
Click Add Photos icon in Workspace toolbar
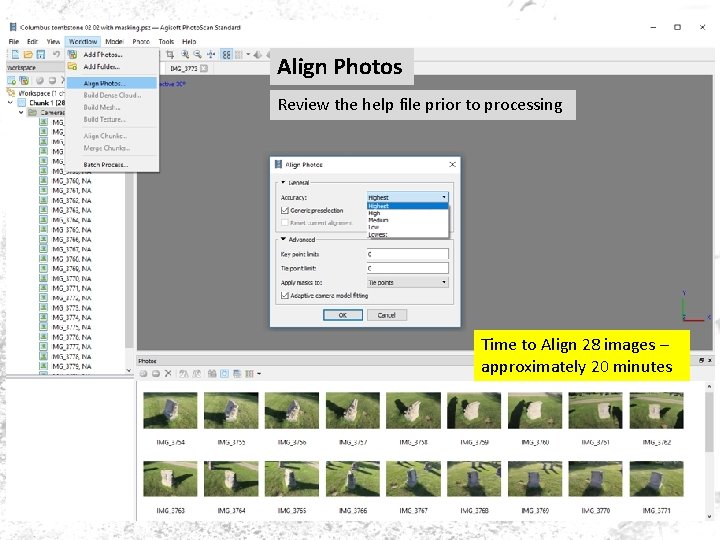[24, 80]
